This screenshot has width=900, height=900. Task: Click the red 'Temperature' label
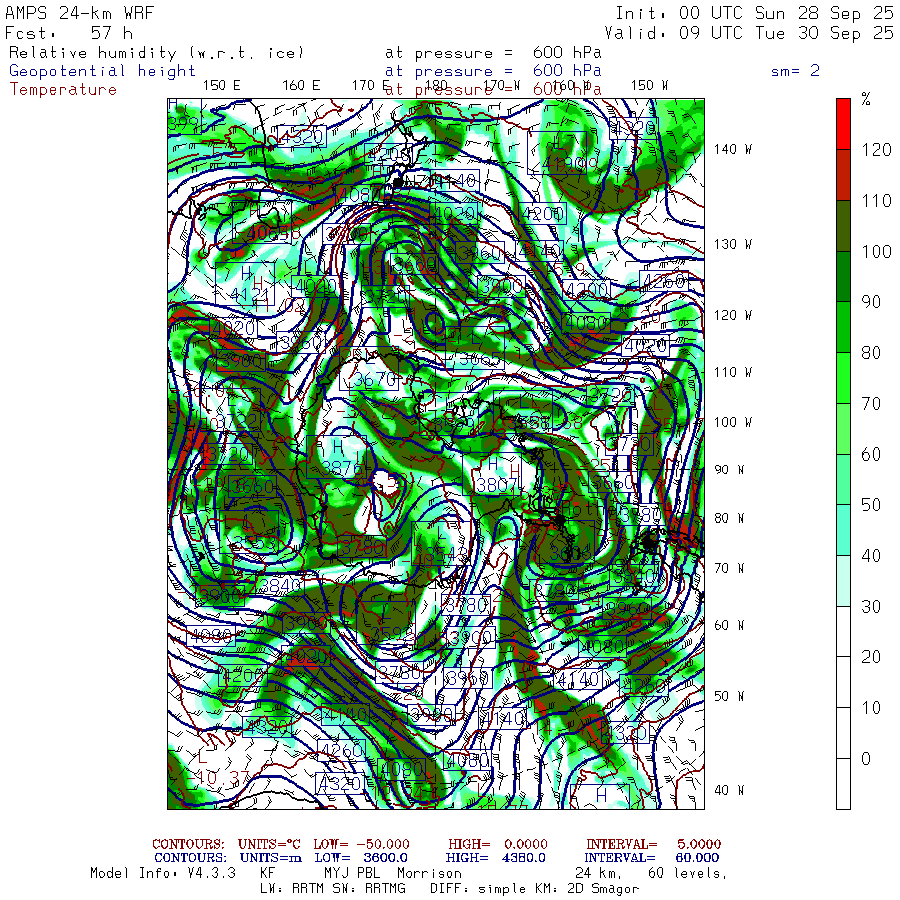[63, 90]
